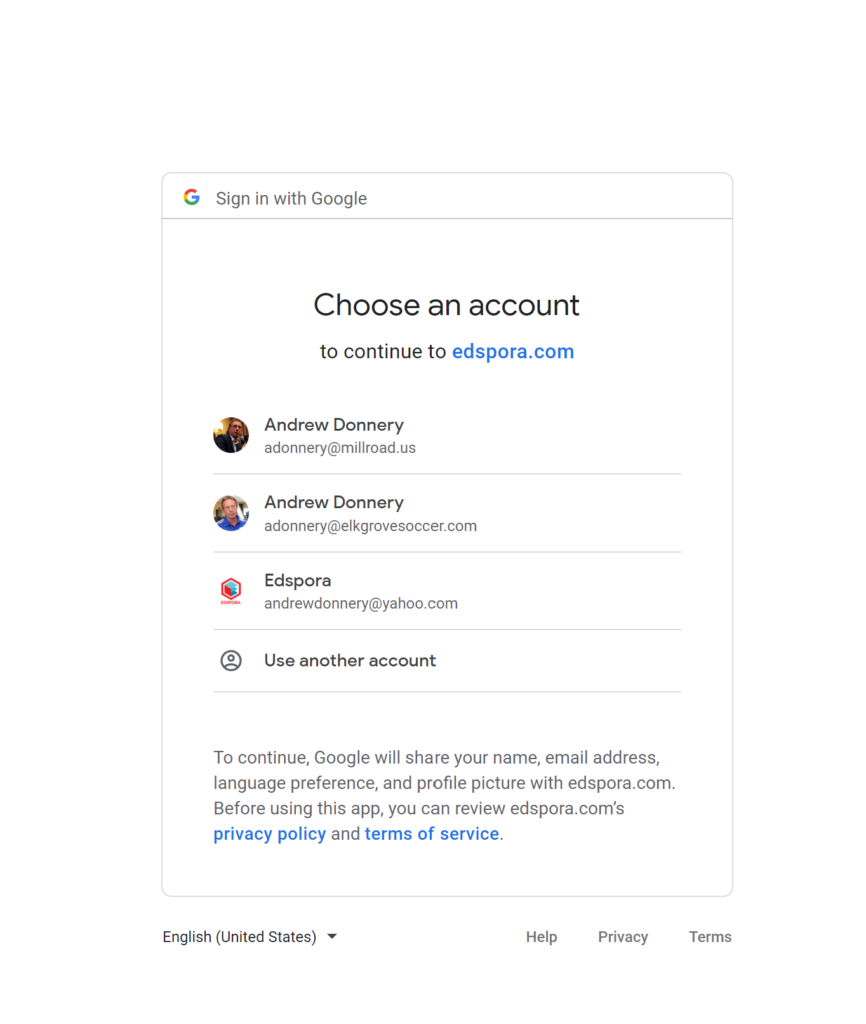Screen dimensions: 866x1024
Task: Click Help in the footer
Action: pos(541,937)
